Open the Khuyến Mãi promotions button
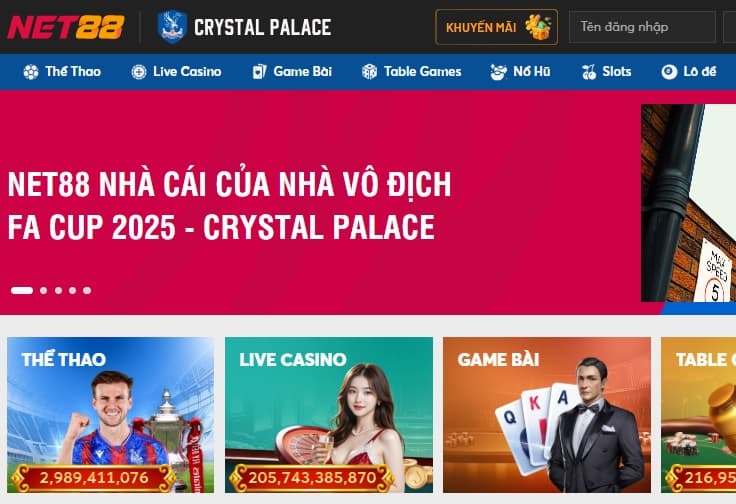The width and height of the screenshot is (736, 504). click(x=497, y=27)
